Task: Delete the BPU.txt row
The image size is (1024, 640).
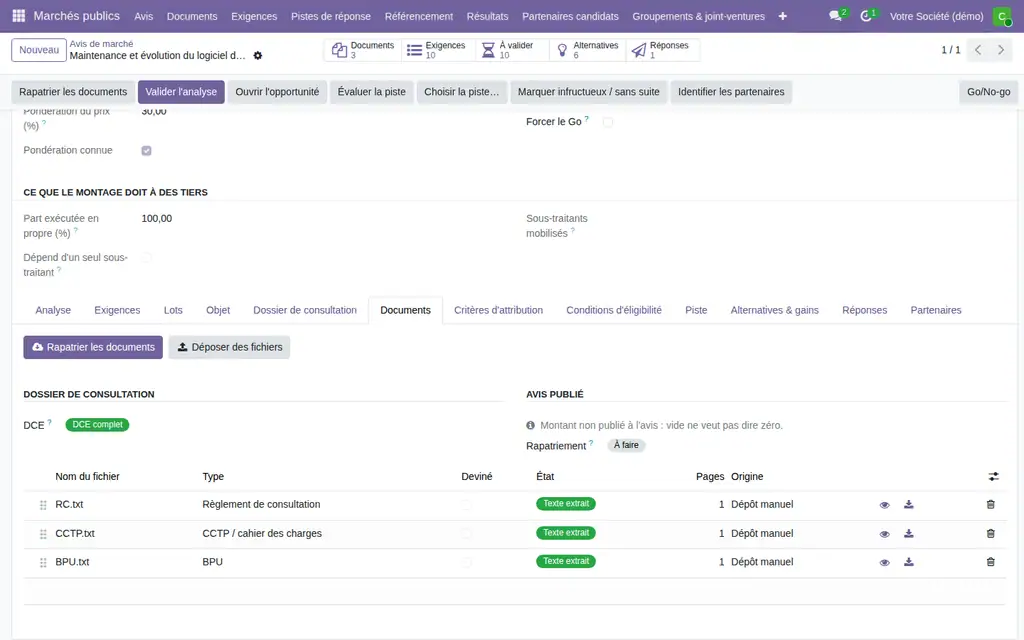Action: point(990,562)
